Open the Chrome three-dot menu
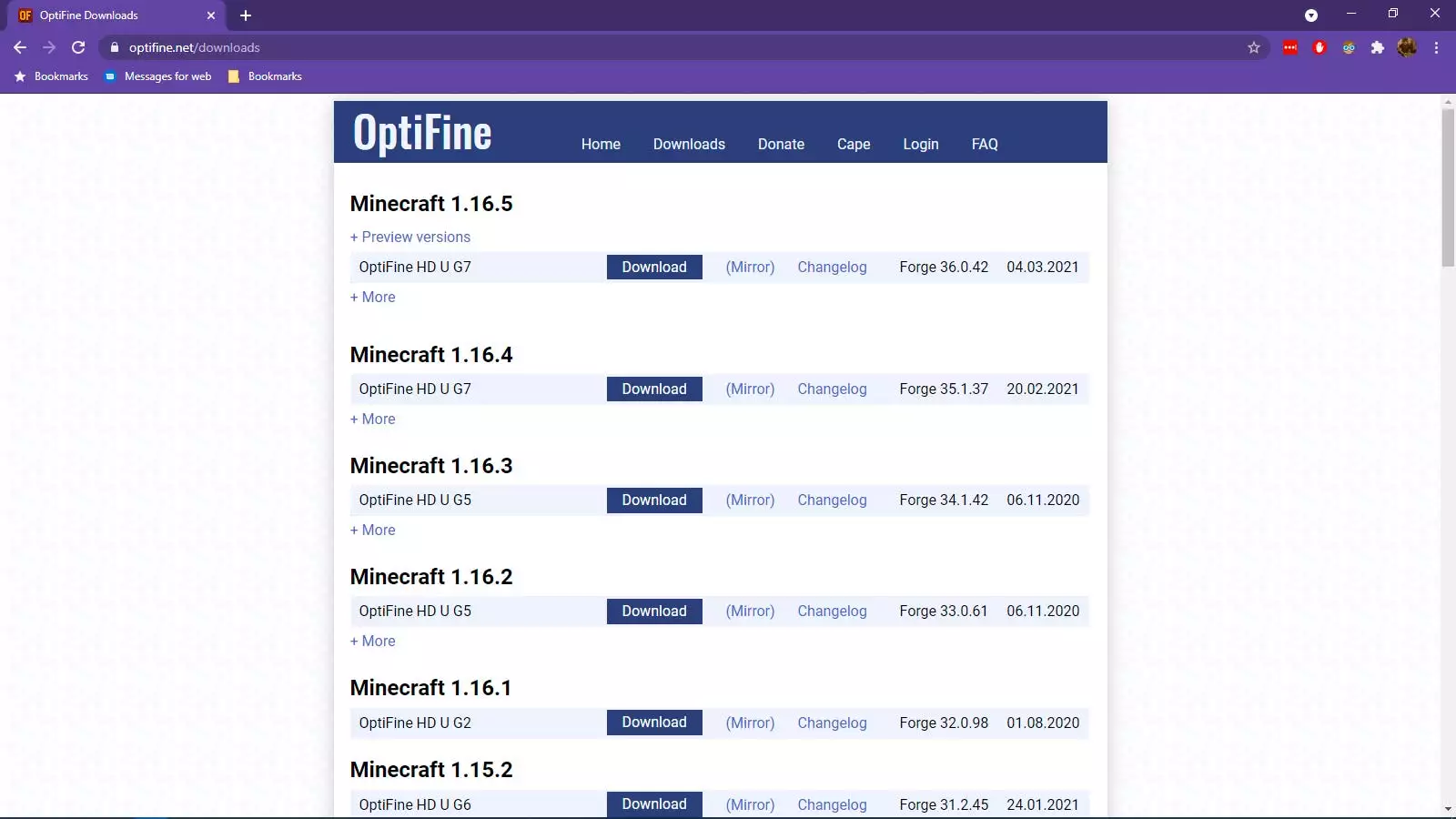 [x=1436, y=47]
